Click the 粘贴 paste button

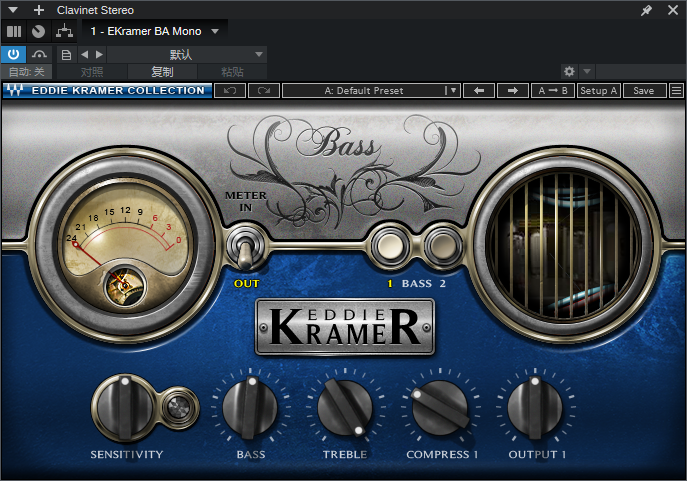coord(232,71)
